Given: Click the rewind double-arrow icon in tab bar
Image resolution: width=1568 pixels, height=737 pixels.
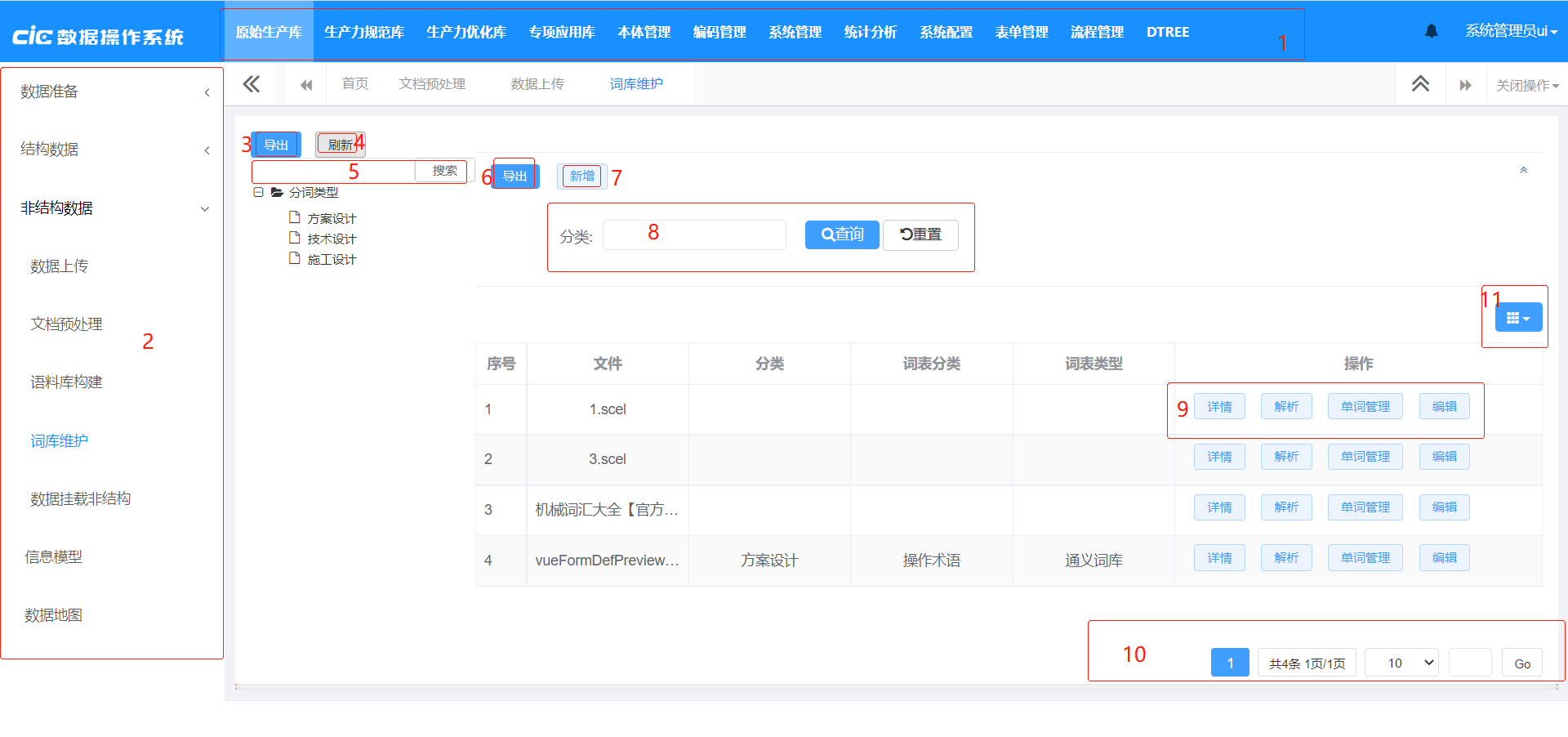Looking at the screenshot, I should click(305, 83).
